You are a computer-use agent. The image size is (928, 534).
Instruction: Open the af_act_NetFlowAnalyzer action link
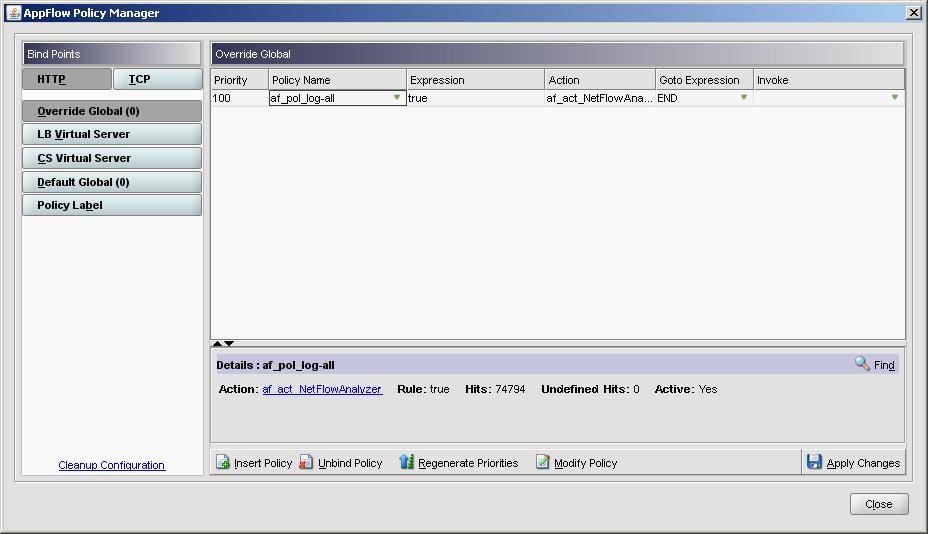tap(323, 389)
